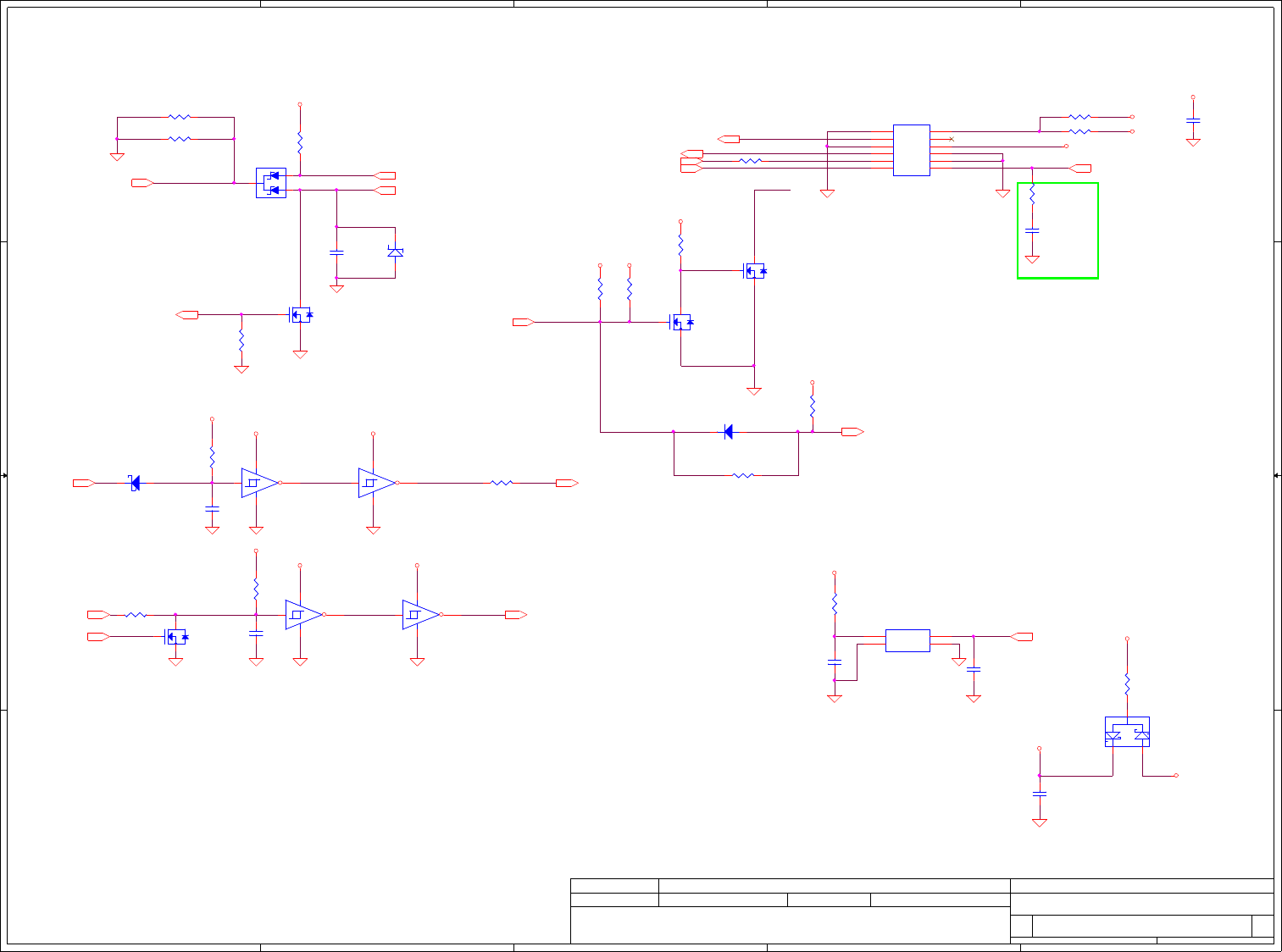The image size is (1282, 952).
Task: Click the input port feeding the Schottky diode
Action: point(84,483)
